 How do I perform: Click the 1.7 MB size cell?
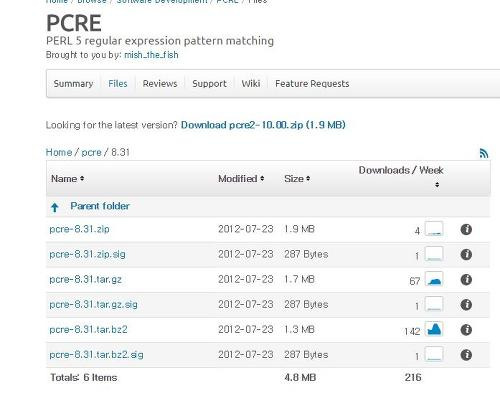(299, 279)
